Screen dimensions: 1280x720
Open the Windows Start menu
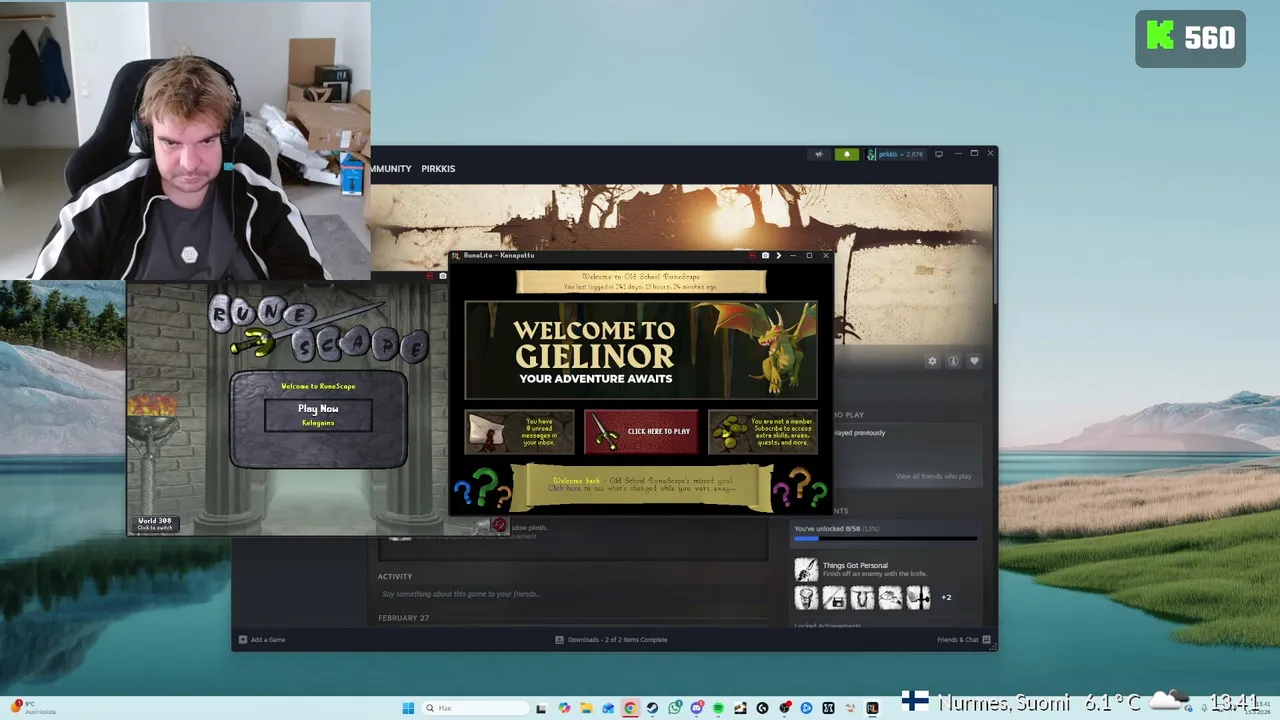point(408,708)
